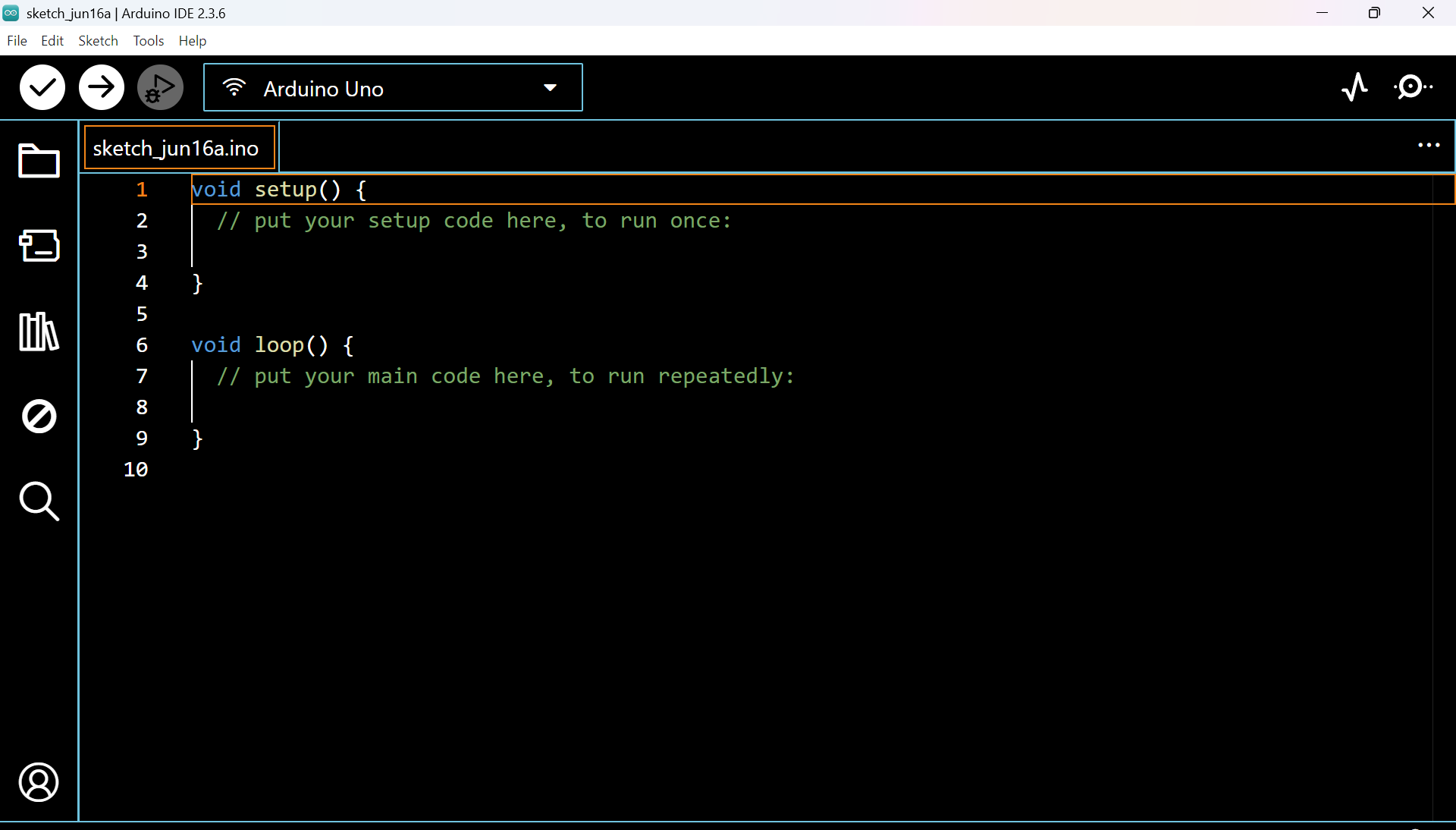Restore down the Arduino IDE window

tap(1374, 13)
